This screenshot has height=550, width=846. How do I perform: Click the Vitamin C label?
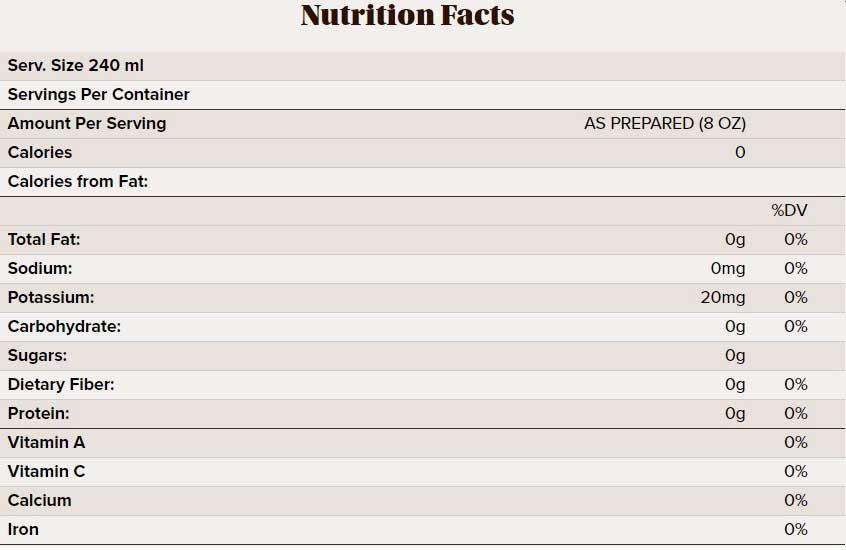(46, 472)
